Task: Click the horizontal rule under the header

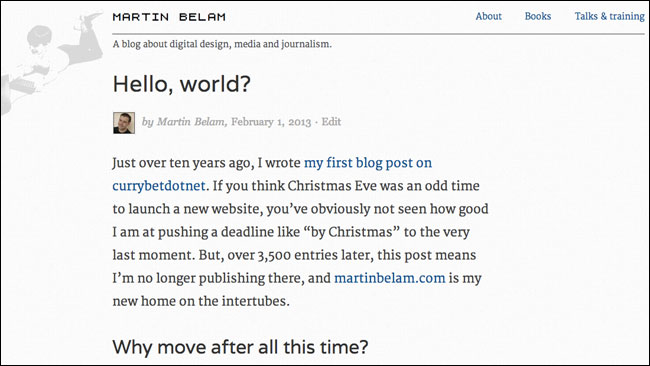Action: (378, 34)
